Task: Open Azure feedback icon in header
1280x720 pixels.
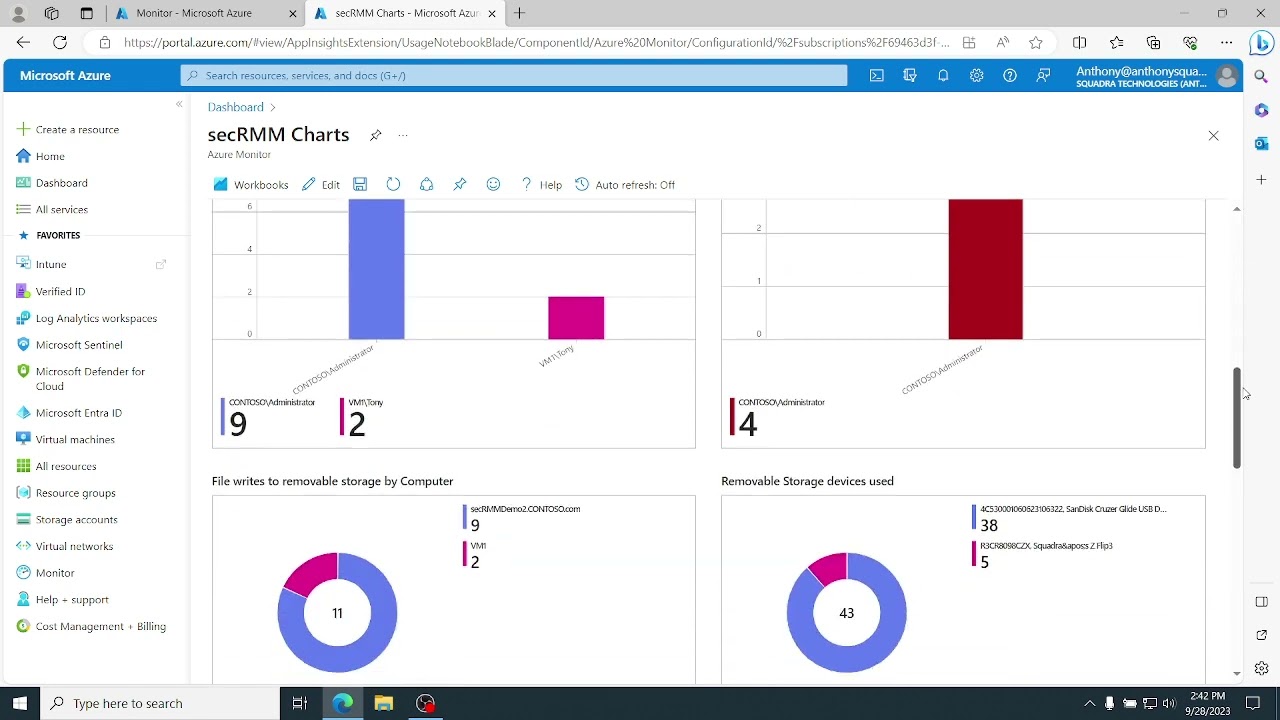Action: 1043,75
